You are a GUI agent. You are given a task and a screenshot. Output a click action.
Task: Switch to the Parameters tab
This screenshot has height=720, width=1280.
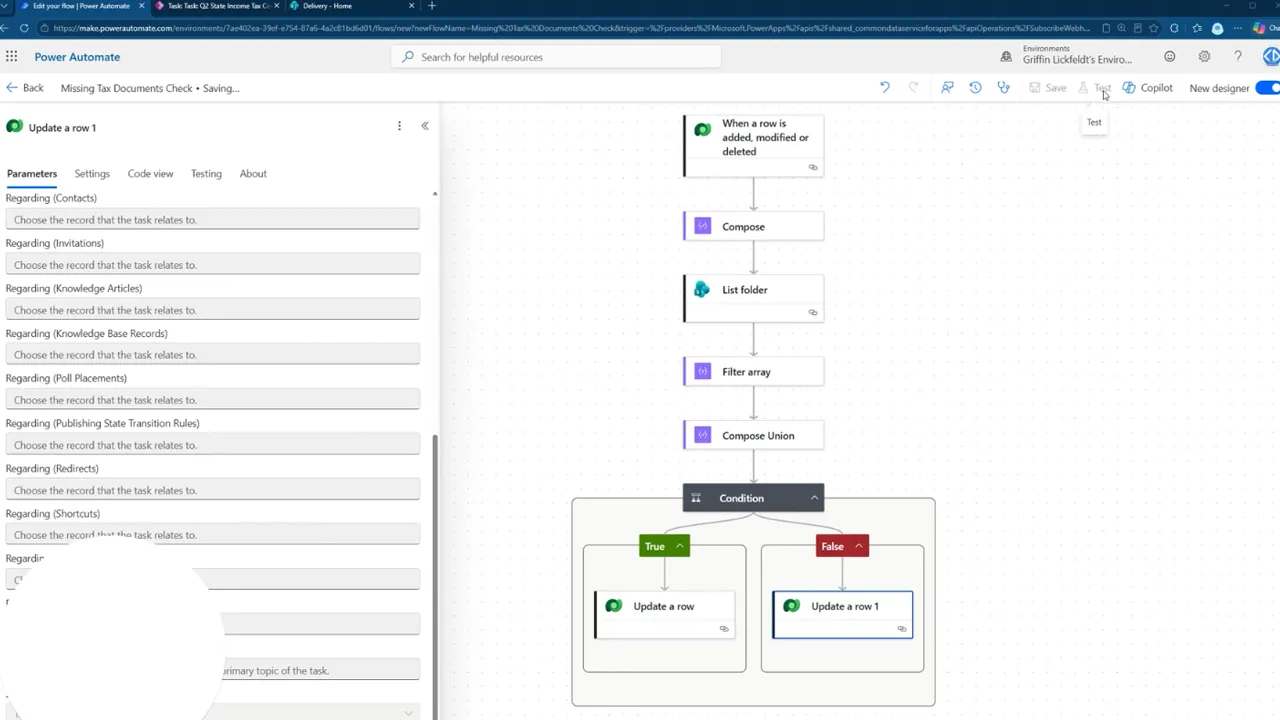click(x=32, y=174)
